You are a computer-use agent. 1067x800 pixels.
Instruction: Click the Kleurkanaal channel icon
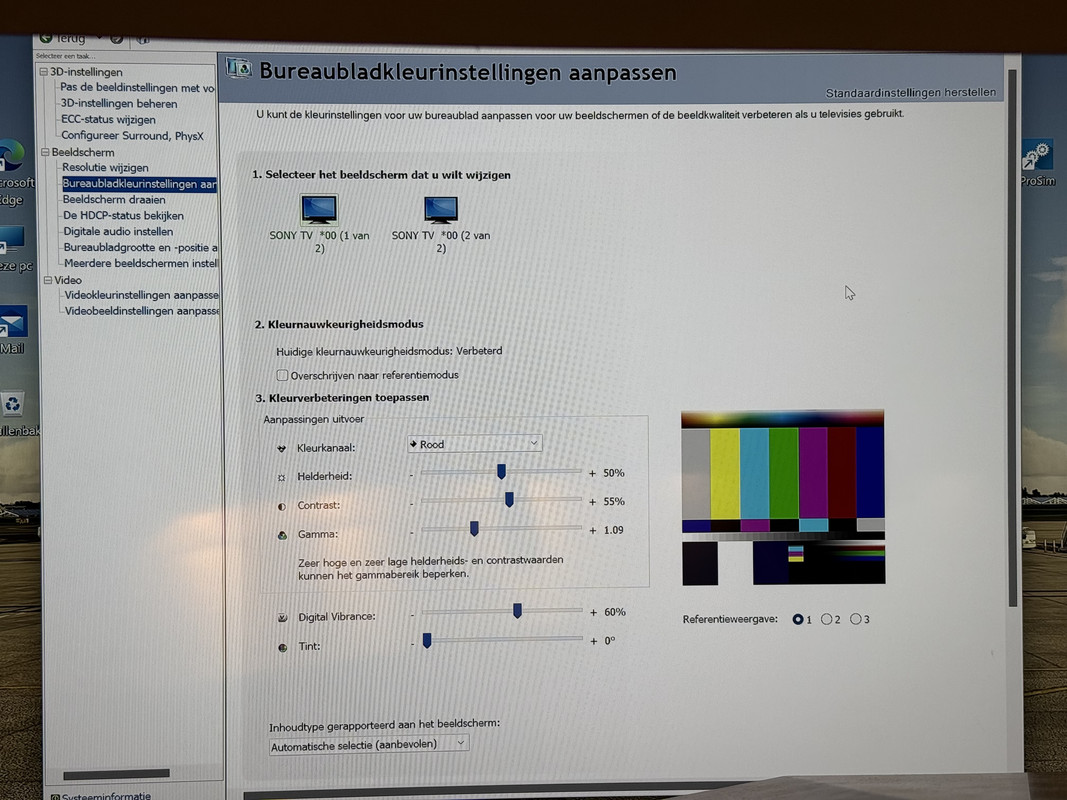281,448
